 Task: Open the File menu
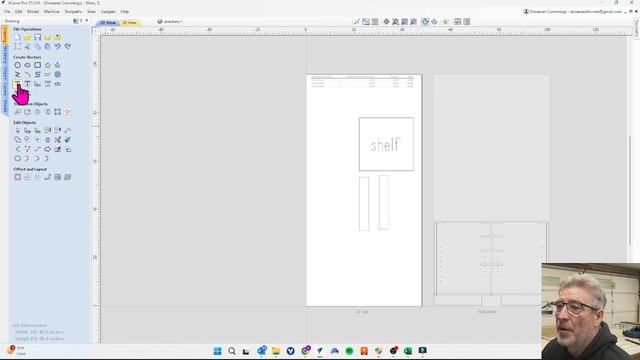(7, 11)
